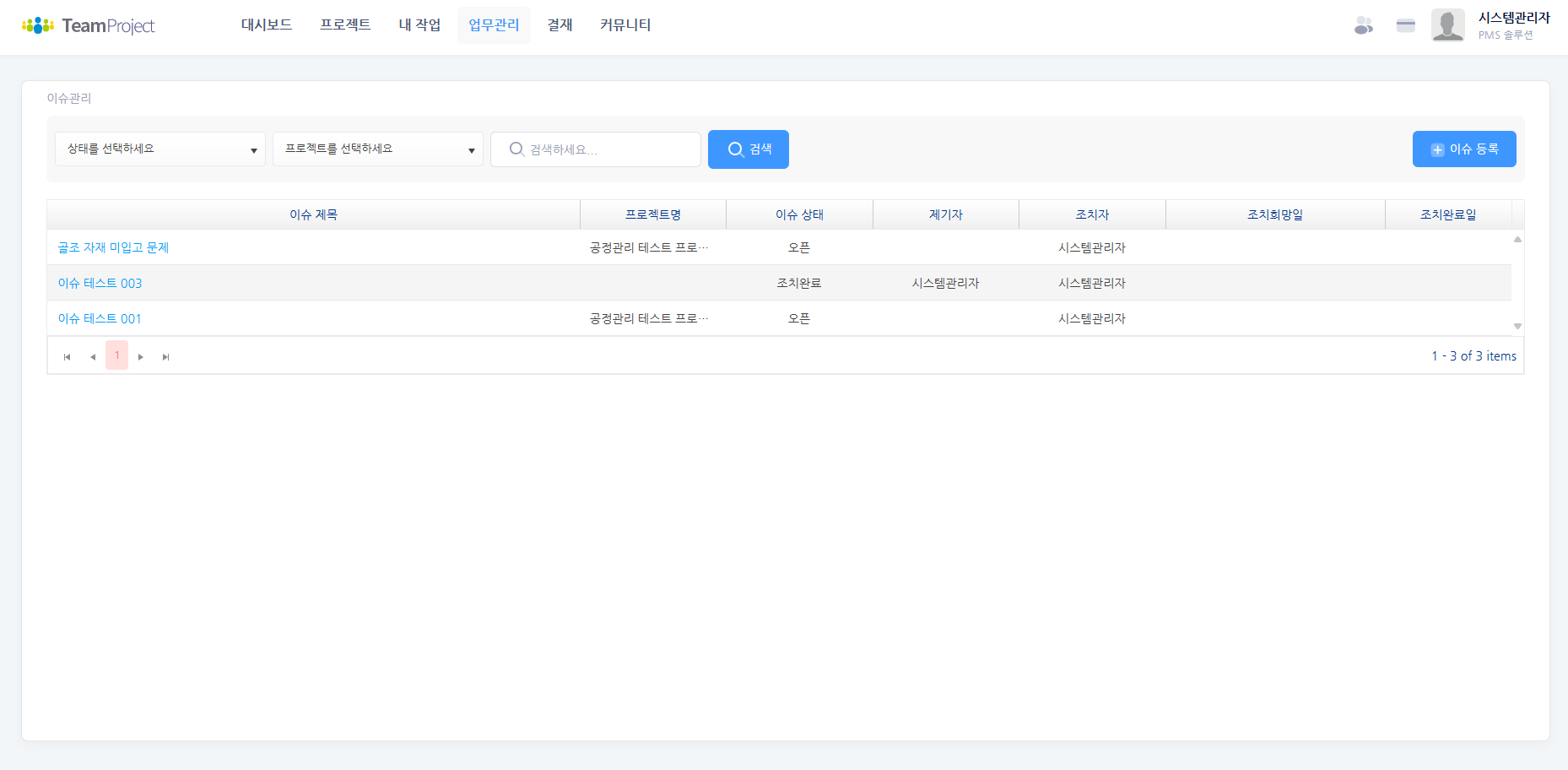Open the 커뮤니티 menu

pos(625,25)
